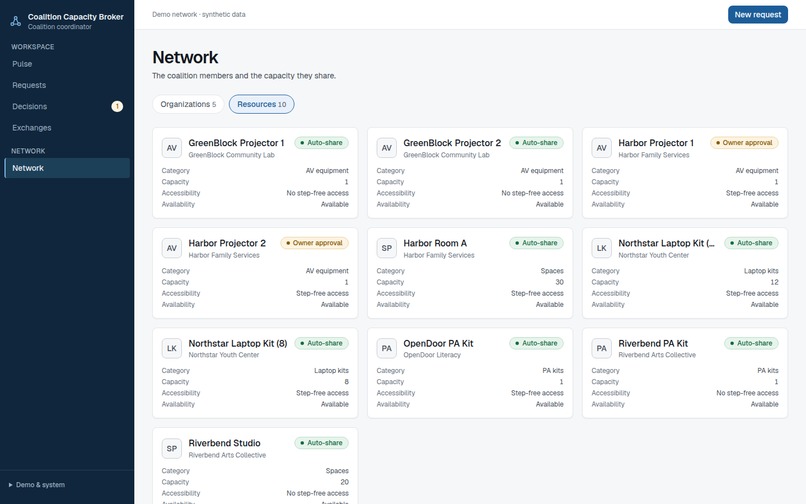Click the LK badge on Northstar Laptop Kit (8)
Viewport: 806px width, 504px height.
tap(172, 348)
